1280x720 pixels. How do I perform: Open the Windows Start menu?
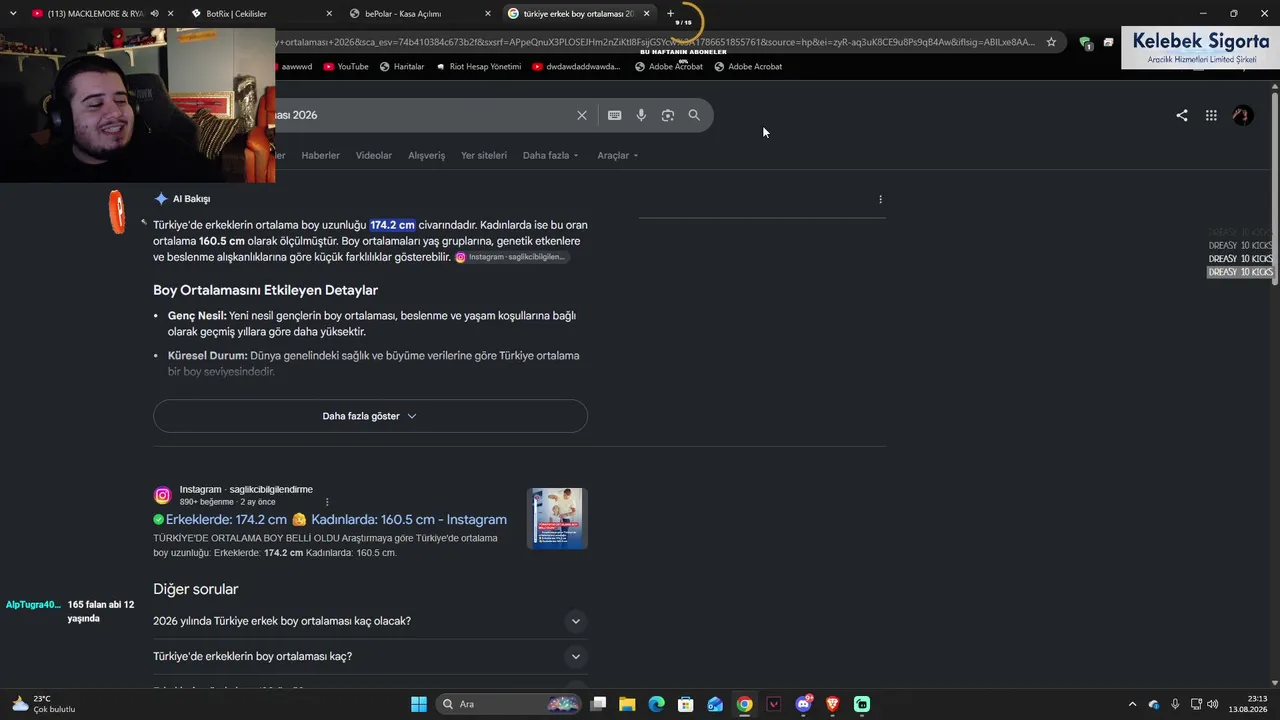coord(419,704)
